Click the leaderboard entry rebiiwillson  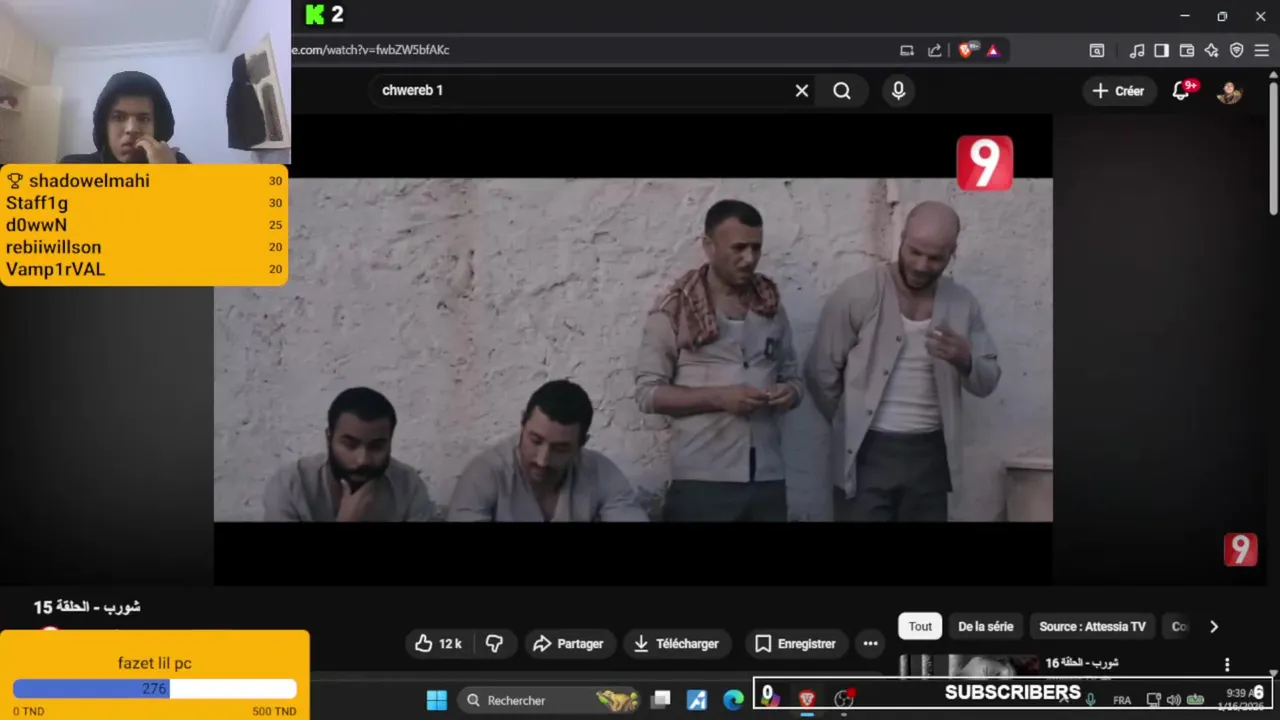[53, 247]
